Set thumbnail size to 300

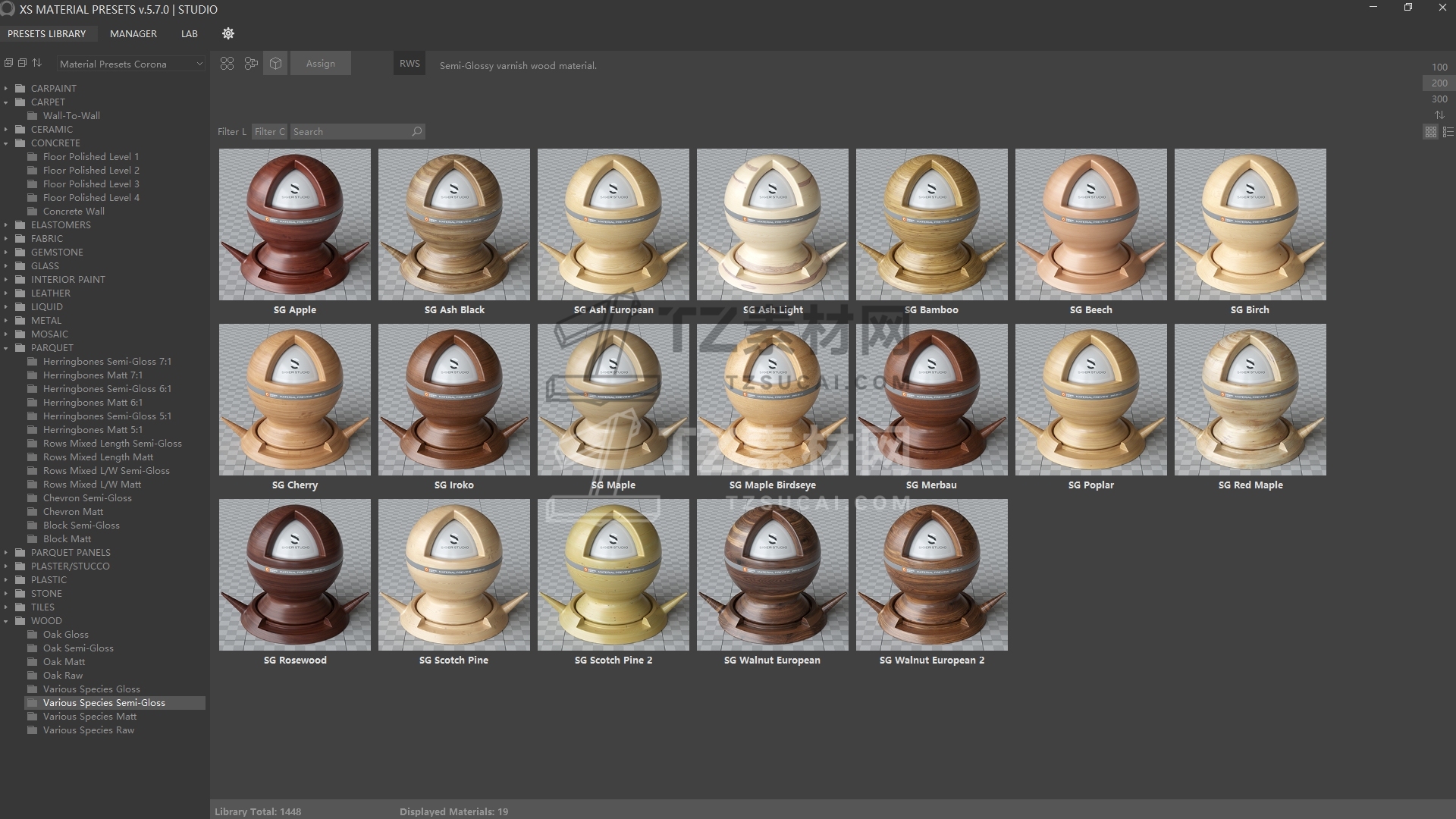(x=1439, y=99)
